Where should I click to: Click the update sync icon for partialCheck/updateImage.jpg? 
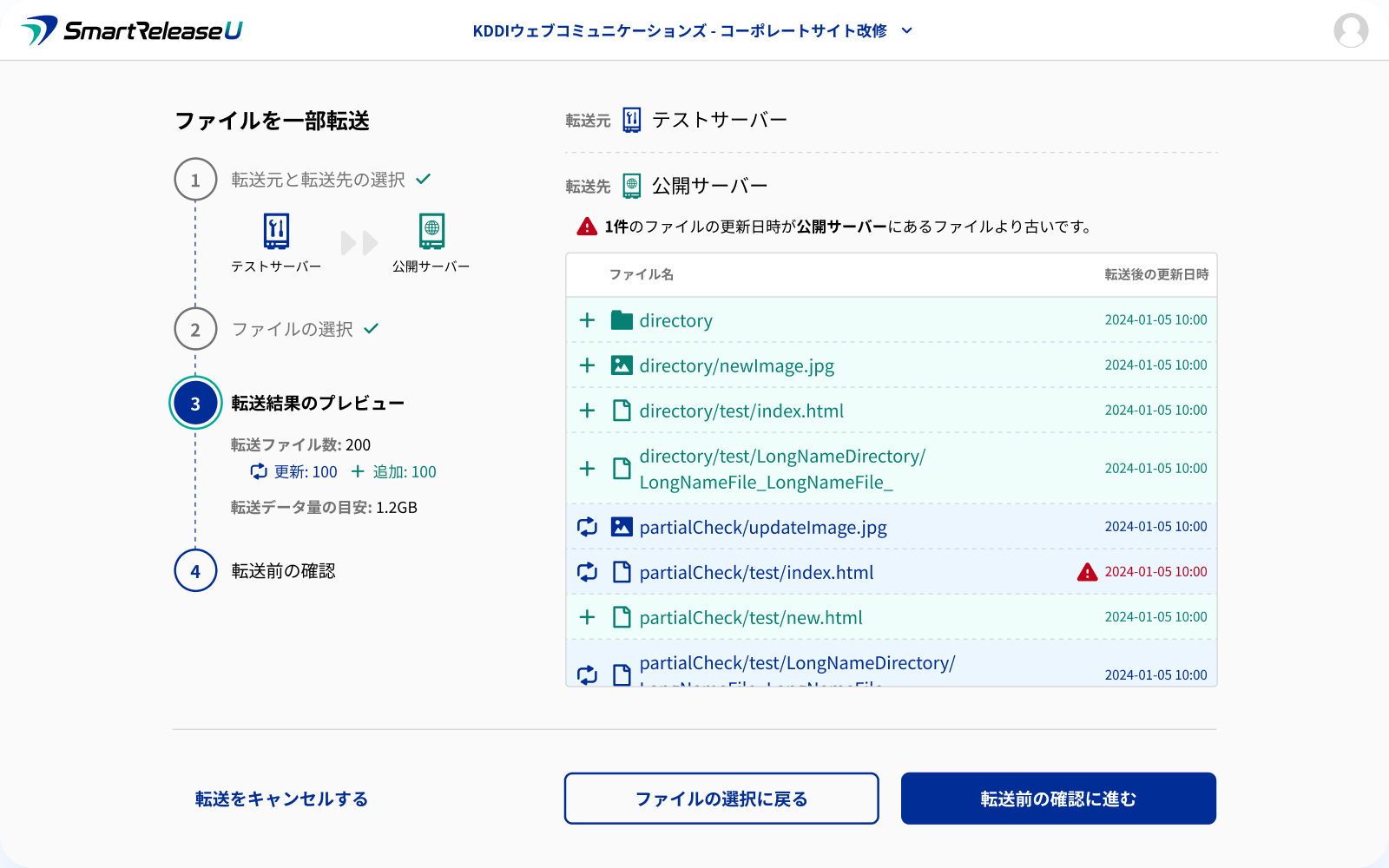tap(588, 527)
